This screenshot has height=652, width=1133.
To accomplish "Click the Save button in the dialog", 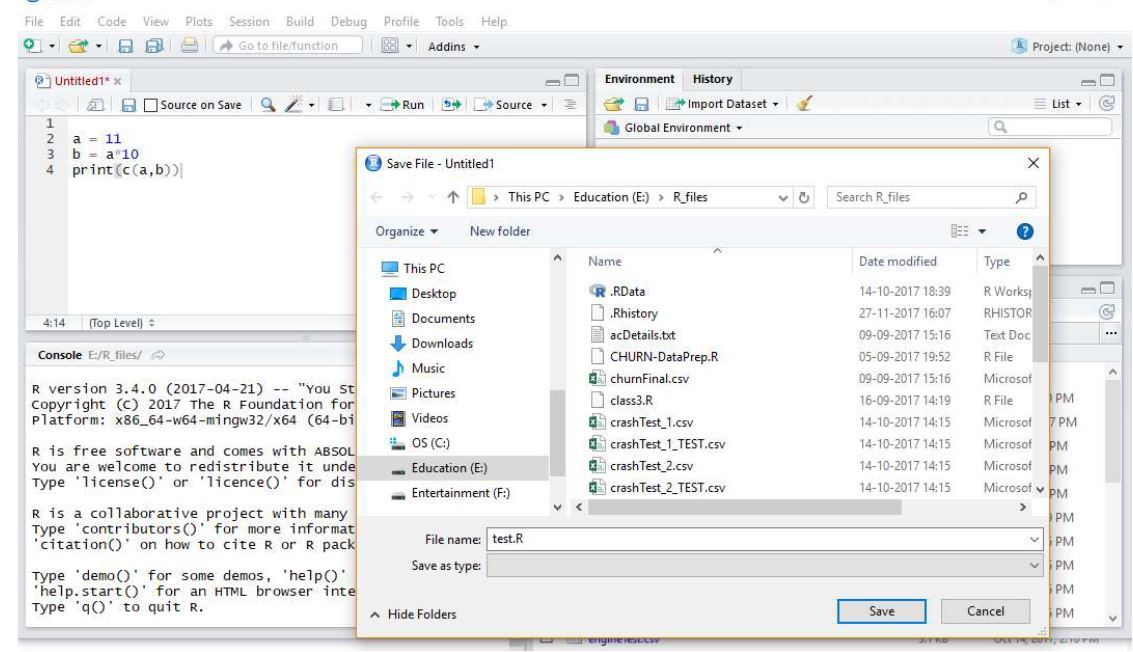I will [882, 611].
